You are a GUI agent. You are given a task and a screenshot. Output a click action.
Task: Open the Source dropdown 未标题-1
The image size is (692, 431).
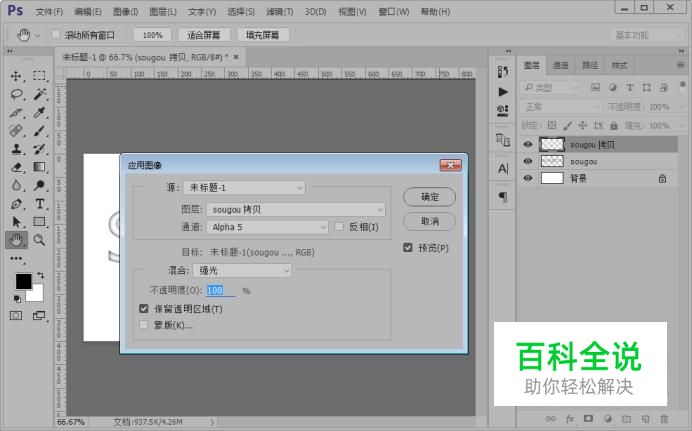[x=244, y=188]
